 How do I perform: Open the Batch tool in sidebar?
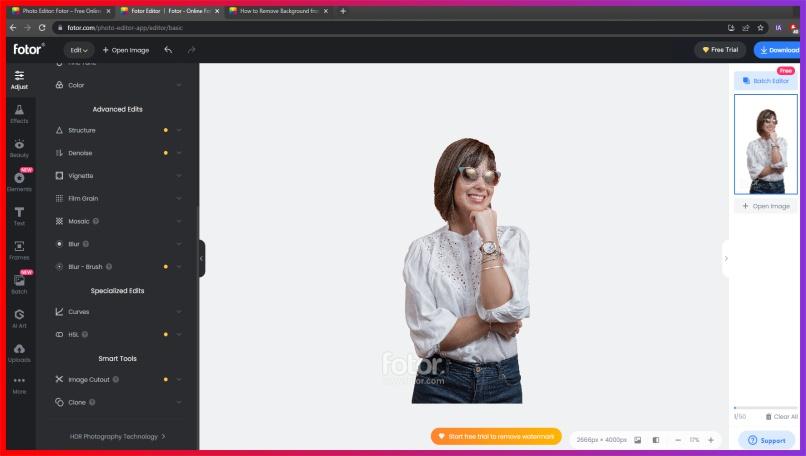(19, 284)
